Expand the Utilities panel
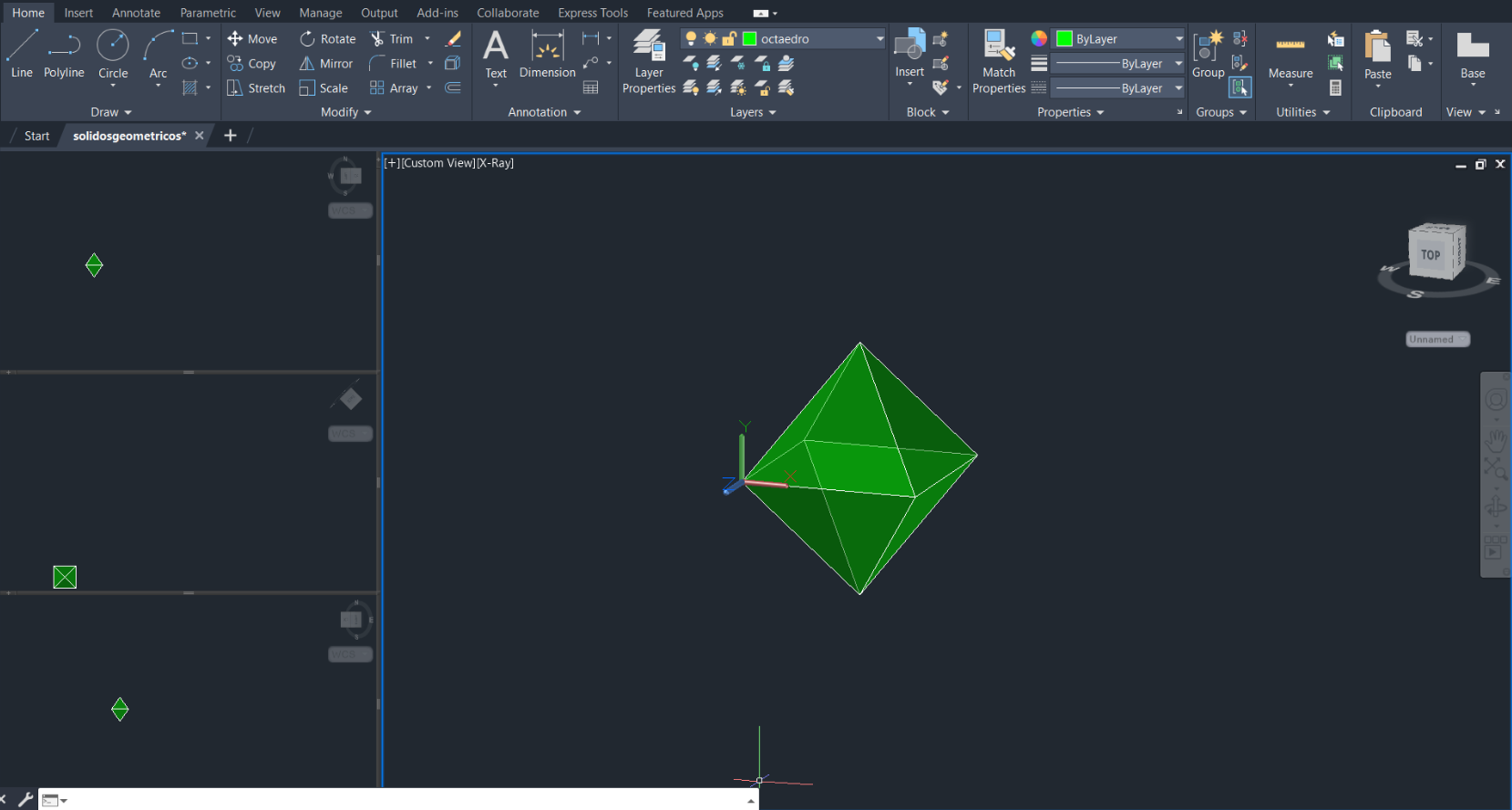The height and width of the screenshot is (810, 1512). (1303, 112)
